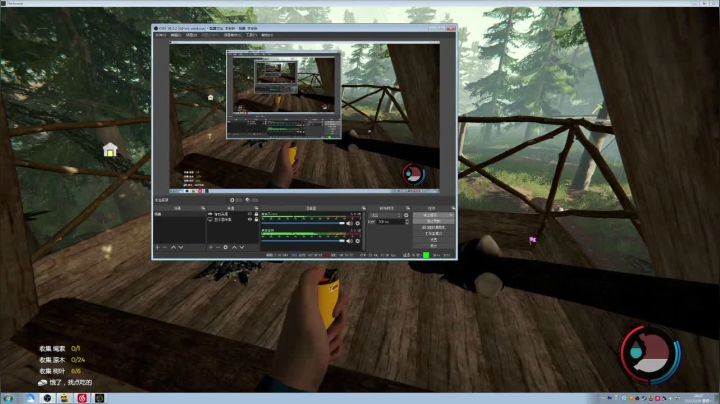
Task: Step the transition duration spinner arrows
Action: pos(407,222)
